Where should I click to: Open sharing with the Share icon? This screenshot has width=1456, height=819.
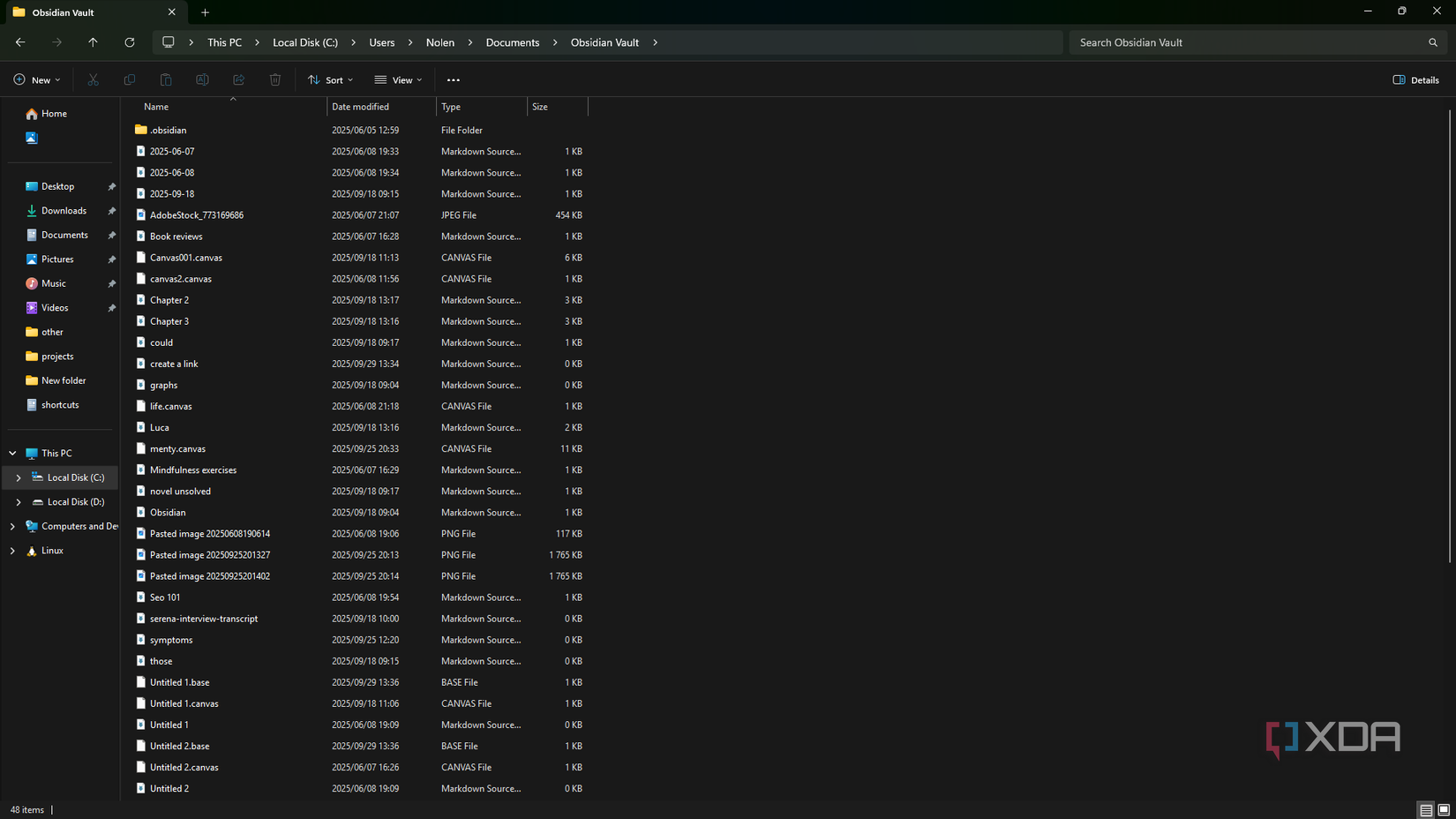coord(238,79)
